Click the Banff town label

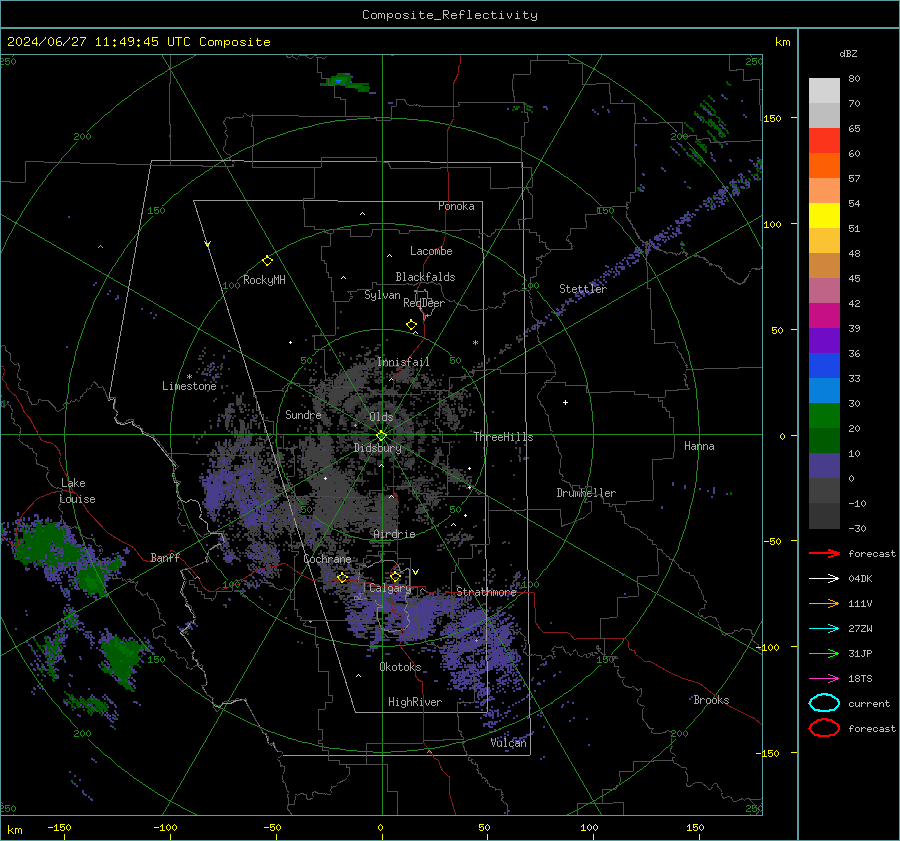click(x=165, y=557)
